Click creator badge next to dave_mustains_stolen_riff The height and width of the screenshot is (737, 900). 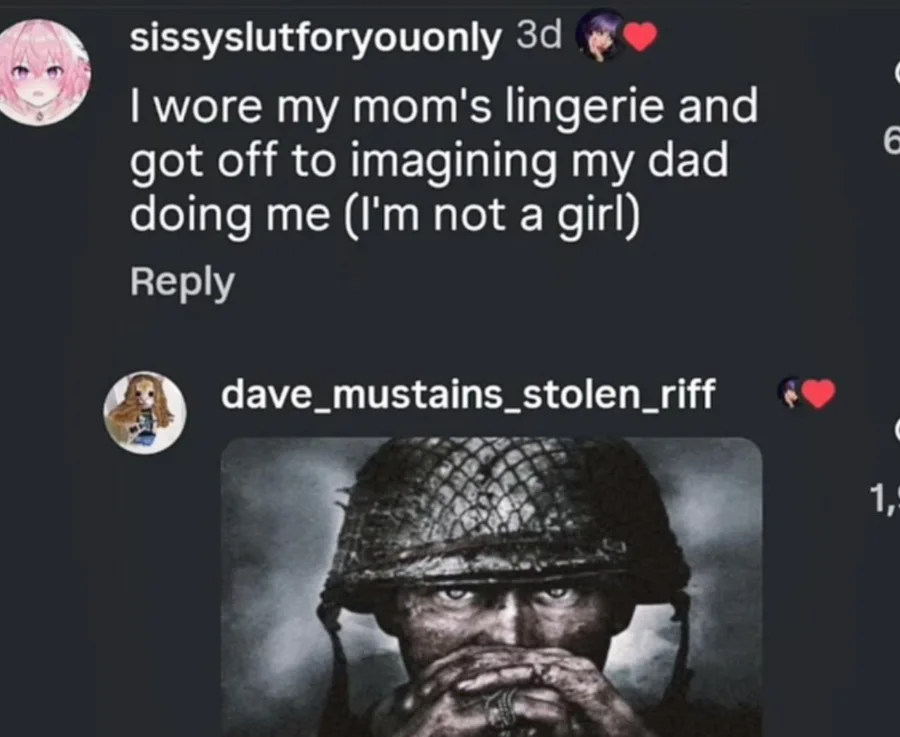pos(790,392)
